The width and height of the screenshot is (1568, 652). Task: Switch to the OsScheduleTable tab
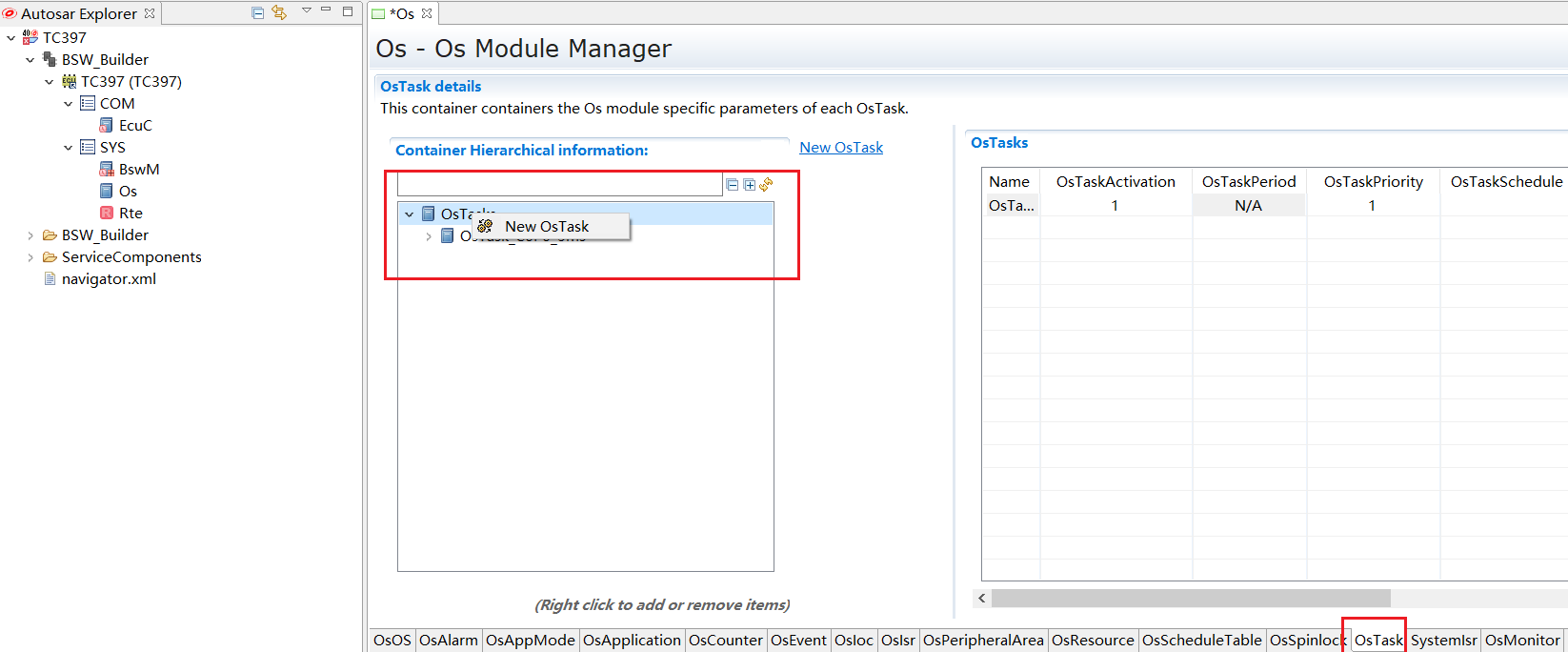1201,641
